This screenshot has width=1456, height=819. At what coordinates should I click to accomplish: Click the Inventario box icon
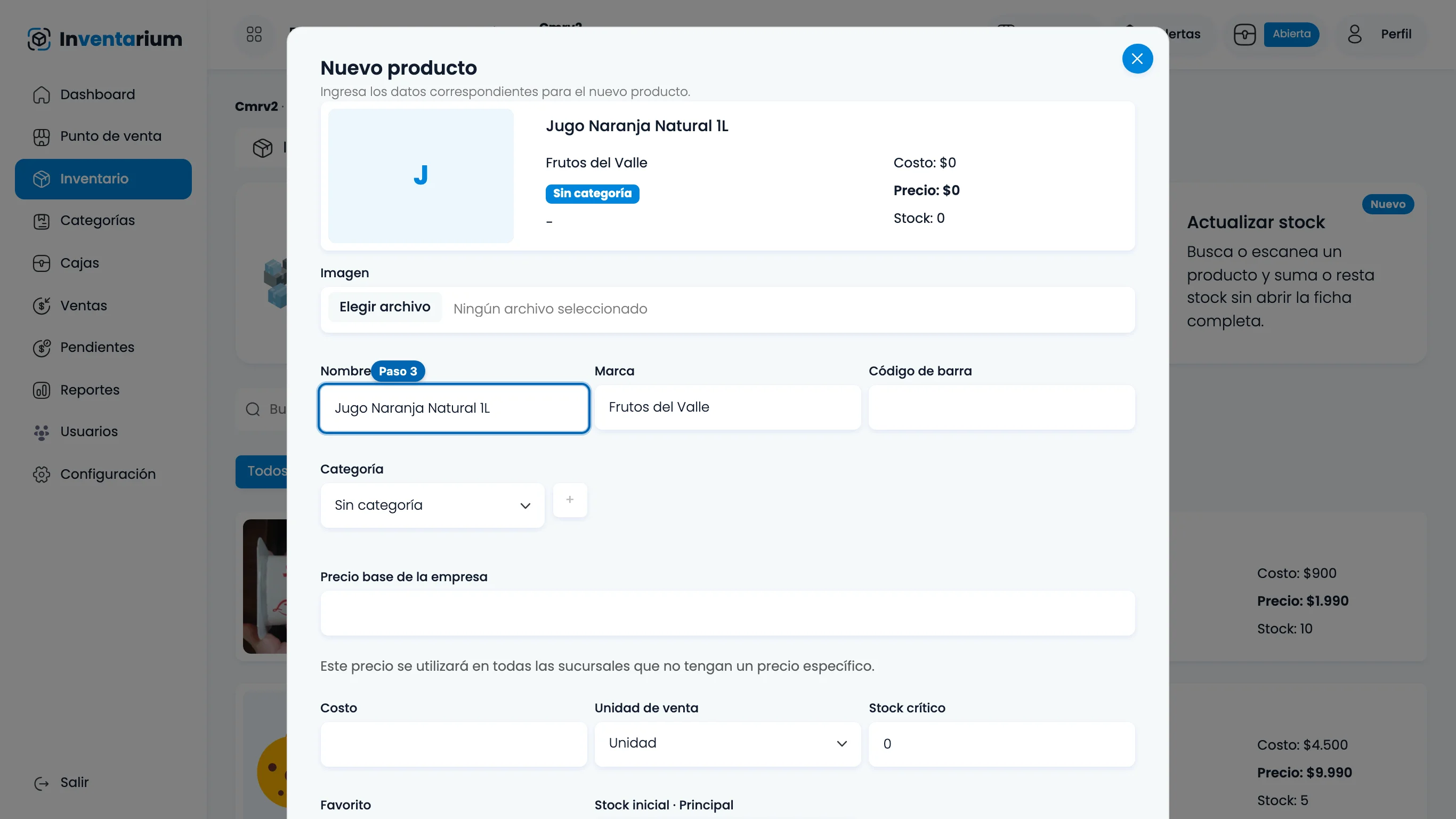tap(41, 179)
